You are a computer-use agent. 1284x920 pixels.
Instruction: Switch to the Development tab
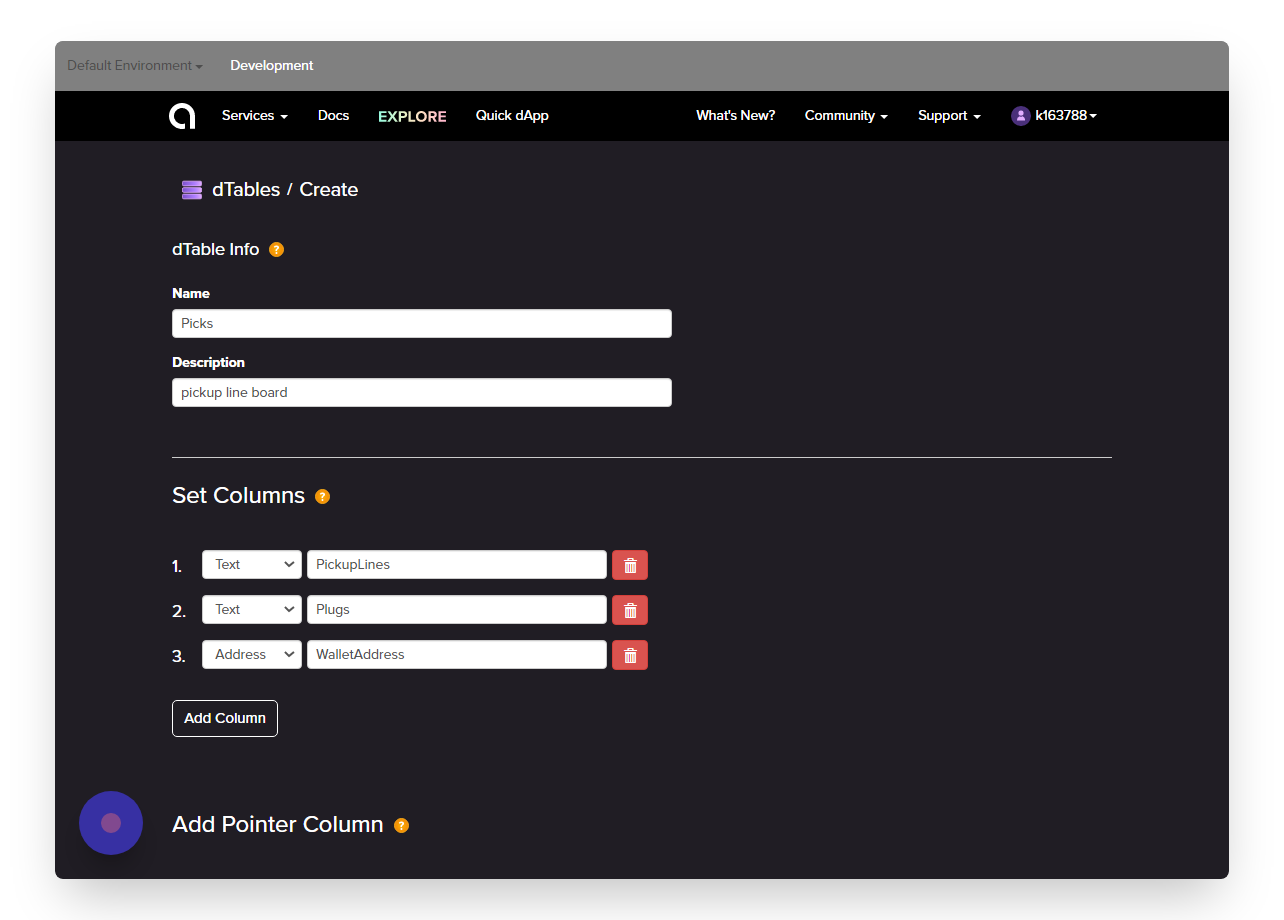click(272, 66)
